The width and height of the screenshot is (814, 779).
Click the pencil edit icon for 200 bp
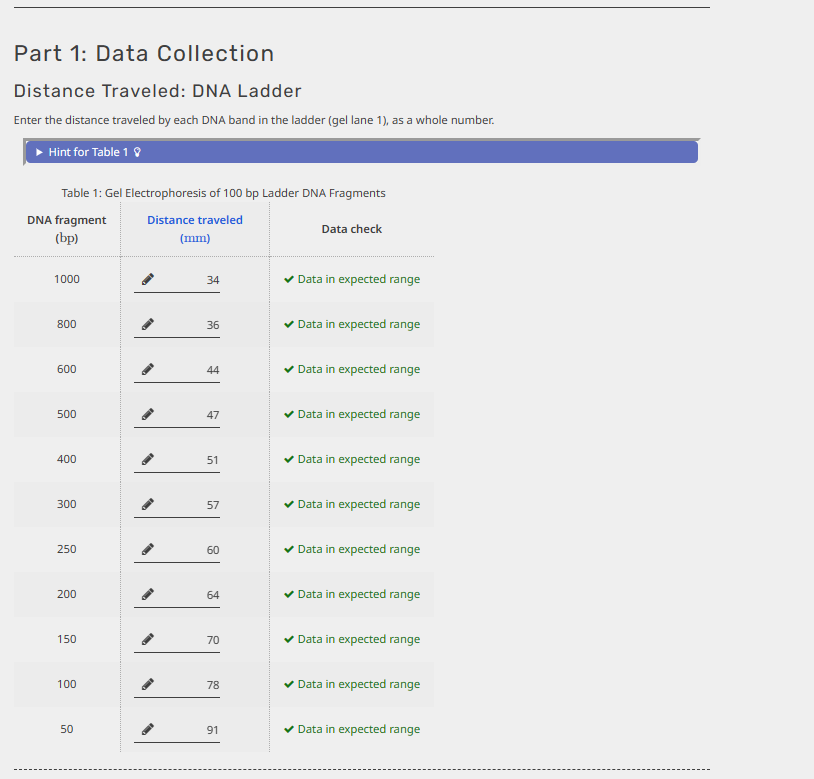click(x=147, y=594)
